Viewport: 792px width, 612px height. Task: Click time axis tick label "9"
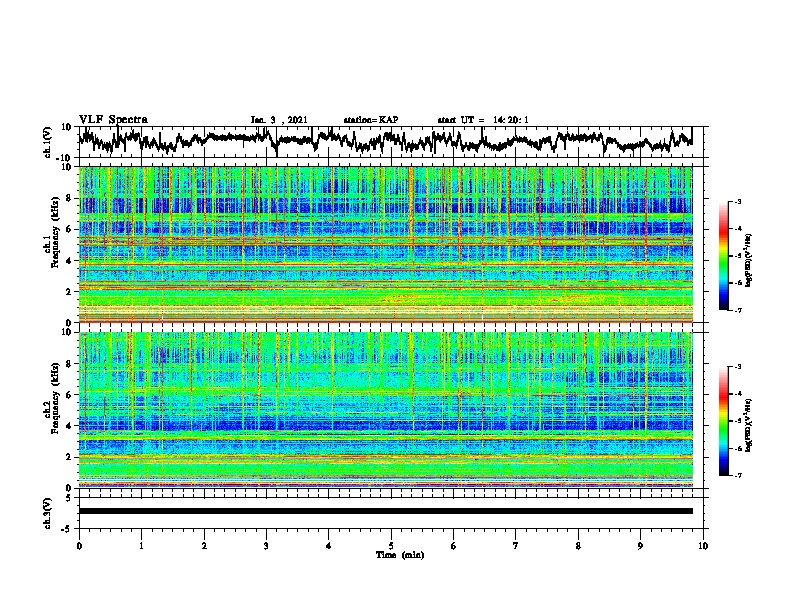coord(640,546)
